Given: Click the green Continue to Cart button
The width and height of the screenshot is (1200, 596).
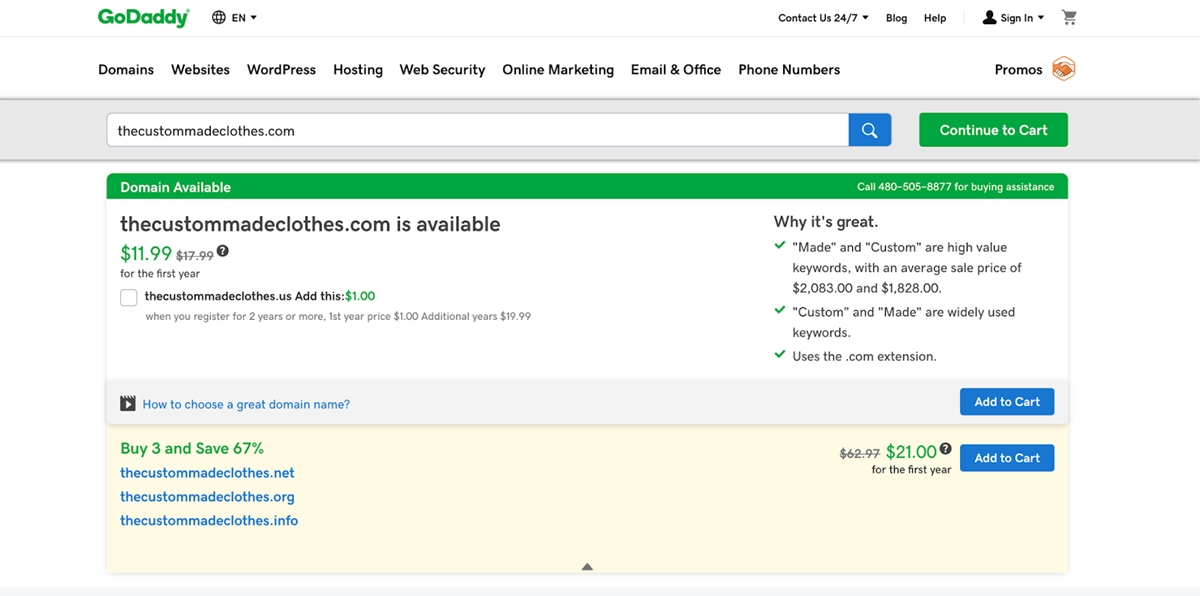Looking at the screenshot, I should [993, 130].
